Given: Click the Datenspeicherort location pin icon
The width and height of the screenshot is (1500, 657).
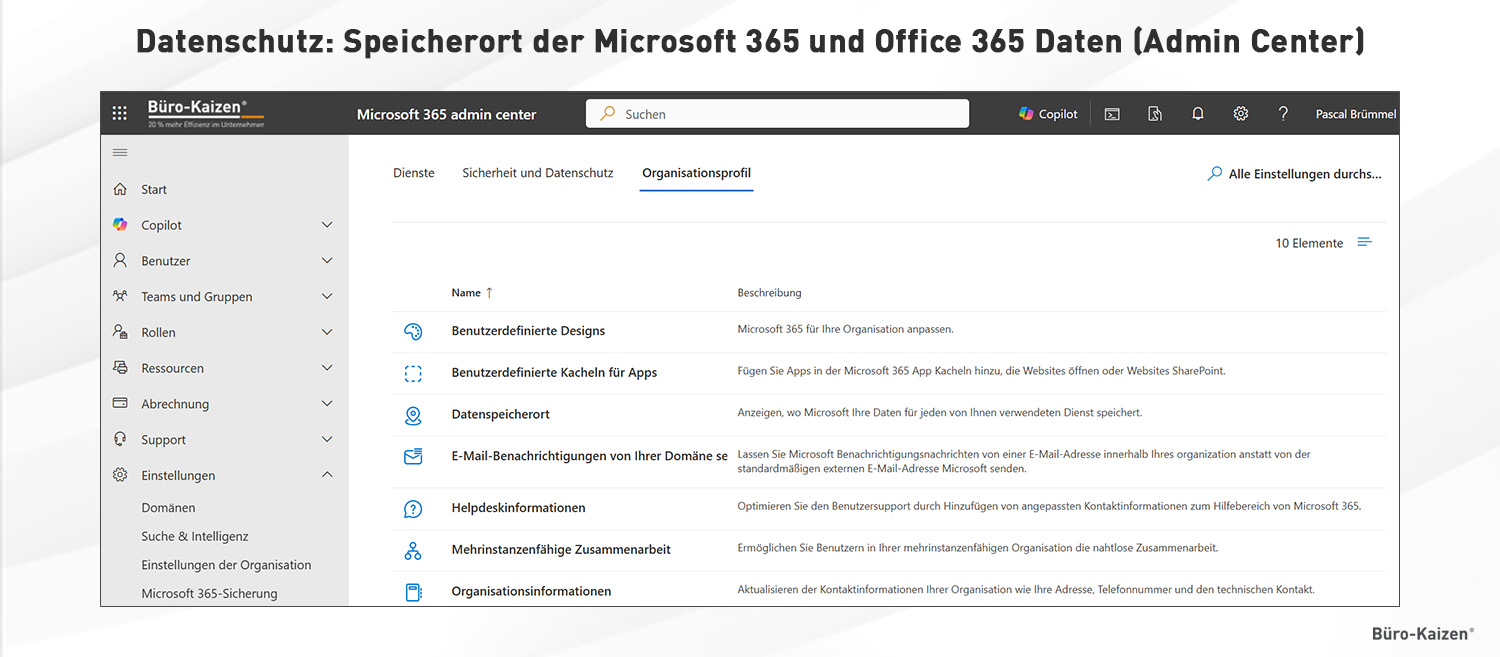Looking at the screenshot, I should [413, 415].
